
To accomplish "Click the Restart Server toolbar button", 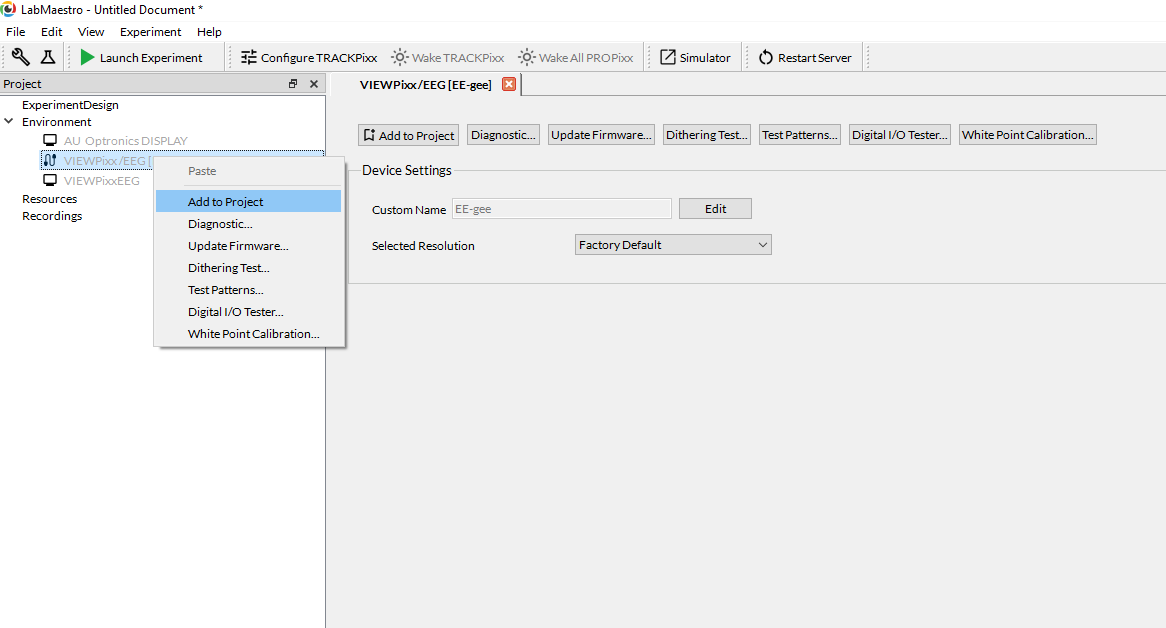I will click(x=805, y=58).
